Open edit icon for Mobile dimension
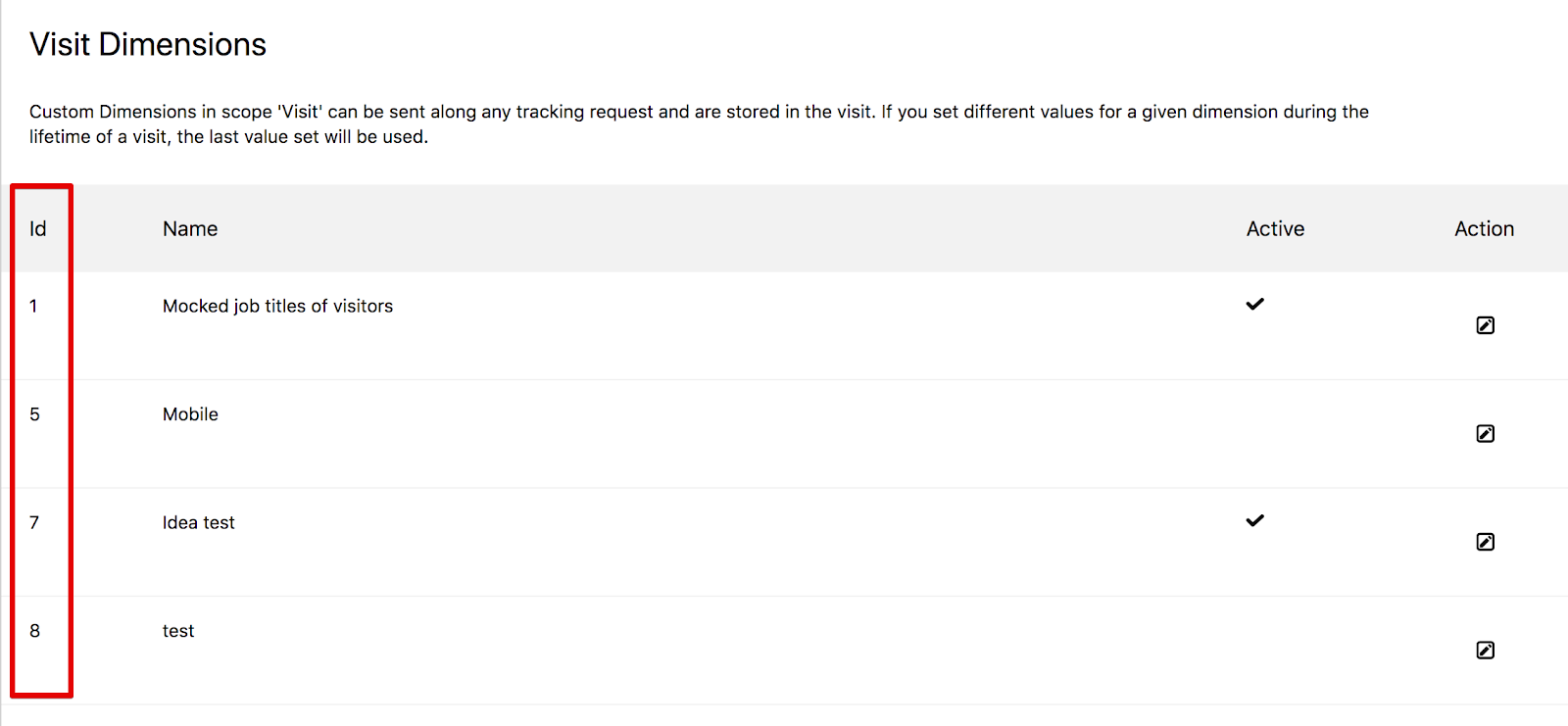The height and width of the screenshot is (726, 1568). click(1485, 433)
